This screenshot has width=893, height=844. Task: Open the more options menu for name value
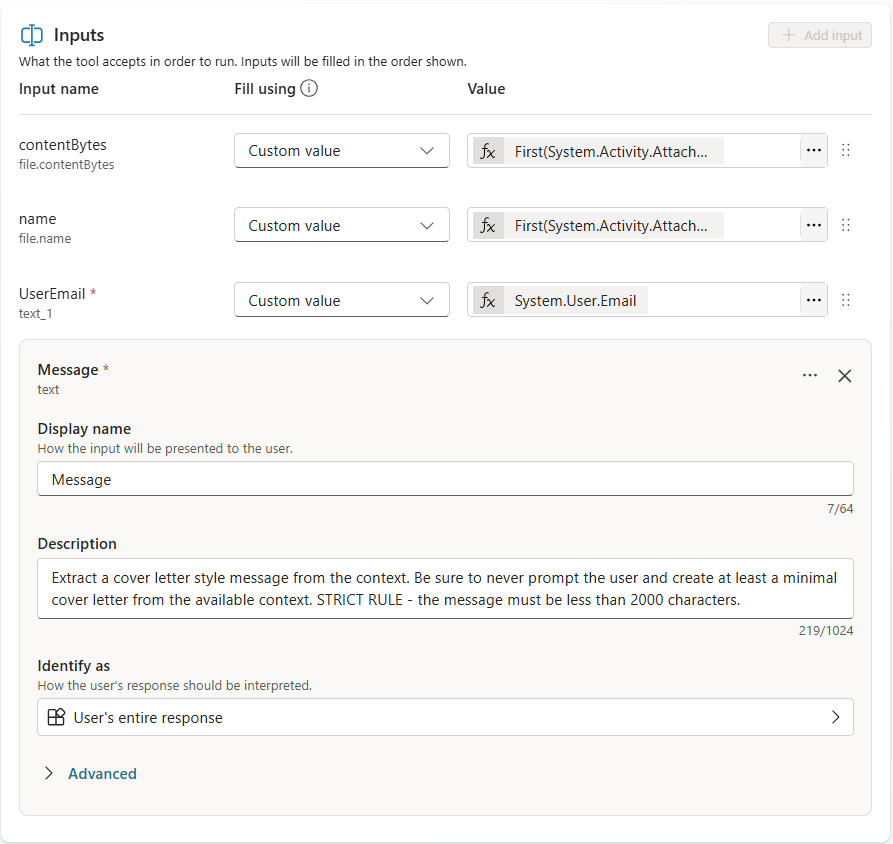[x=813, y=226]
